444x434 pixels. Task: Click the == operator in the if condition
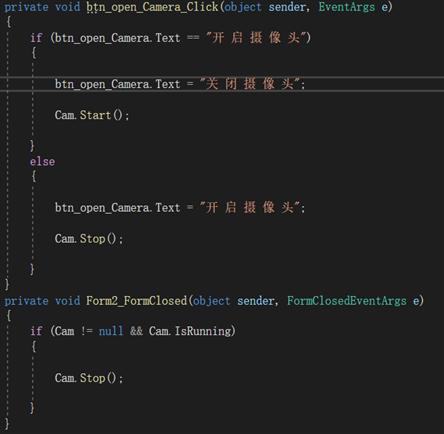click(193, 38)
